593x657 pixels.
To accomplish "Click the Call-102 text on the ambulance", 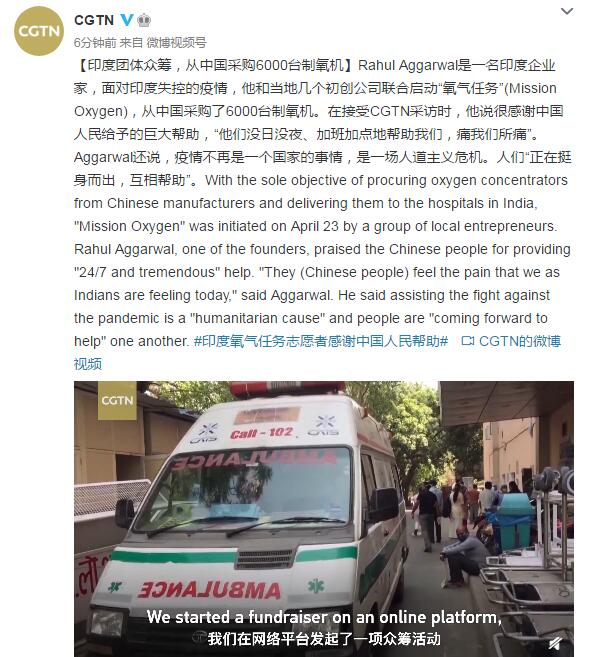I will pyautogui.click(x=261, y=433).
